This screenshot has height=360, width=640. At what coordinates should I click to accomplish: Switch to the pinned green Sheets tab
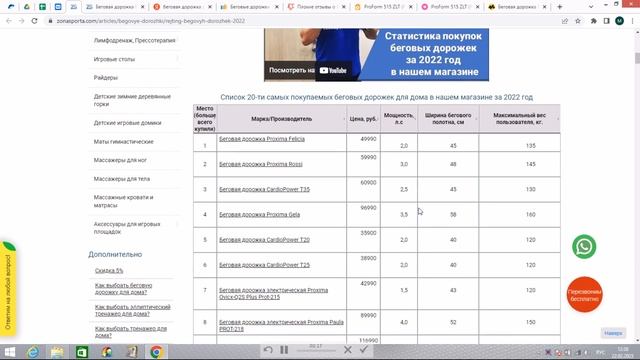point(42,7)
